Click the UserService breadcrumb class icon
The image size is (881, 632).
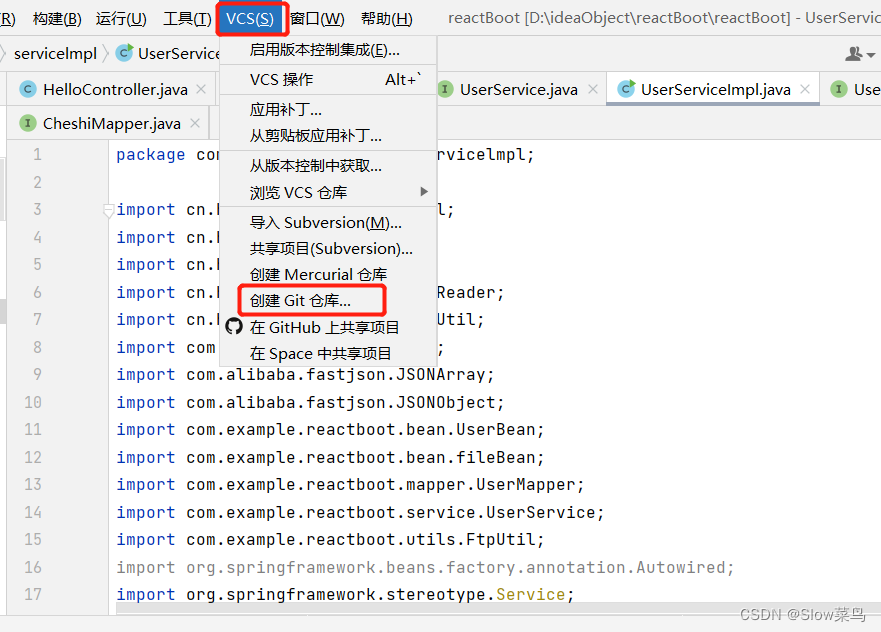pos(124,53)
